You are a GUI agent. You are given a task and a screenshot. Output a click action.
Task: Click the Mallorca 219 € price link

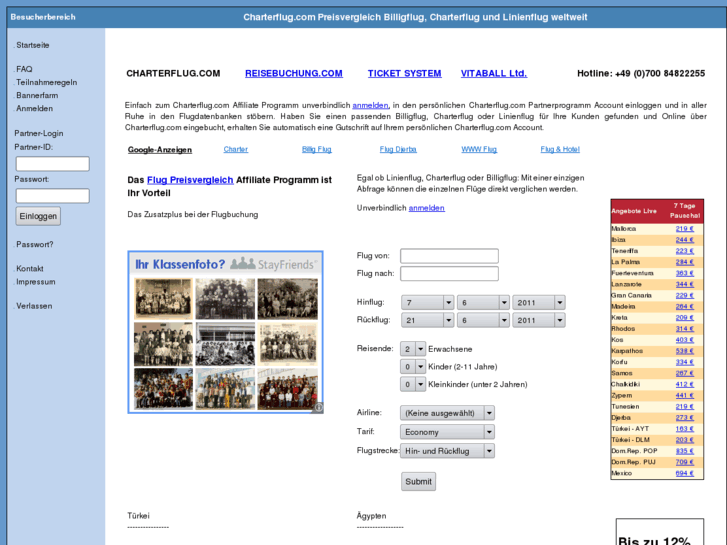(684, 229)
